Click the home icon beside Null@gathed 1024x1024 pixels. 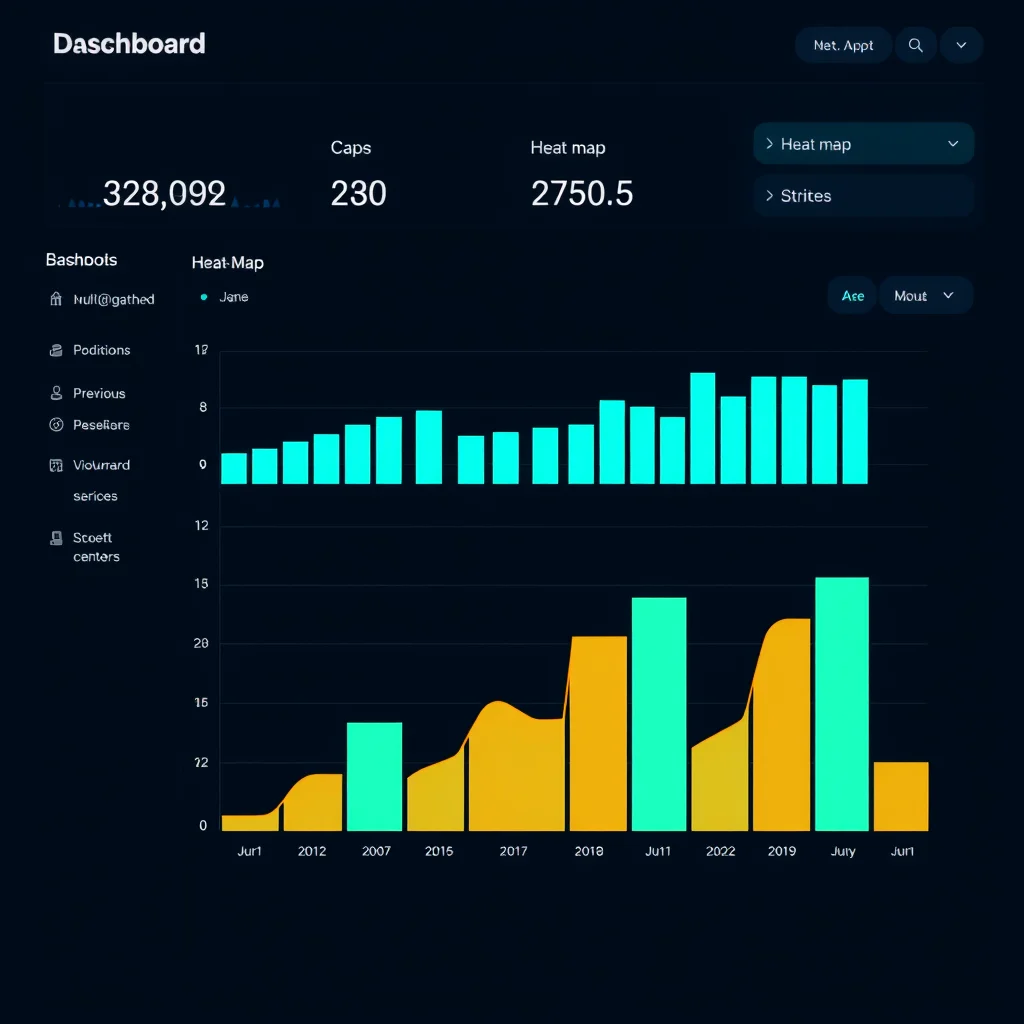(56, 299)
